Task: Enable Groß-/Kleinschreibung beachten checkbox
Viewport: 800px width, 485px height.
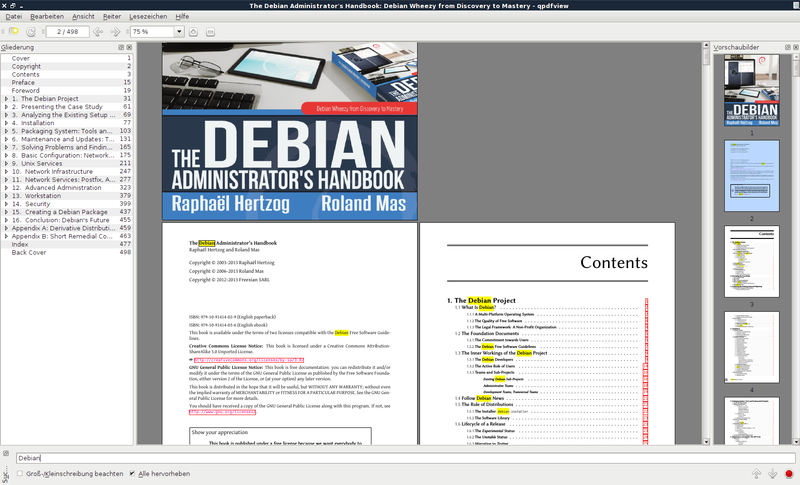Action: [x=20, y=473]
